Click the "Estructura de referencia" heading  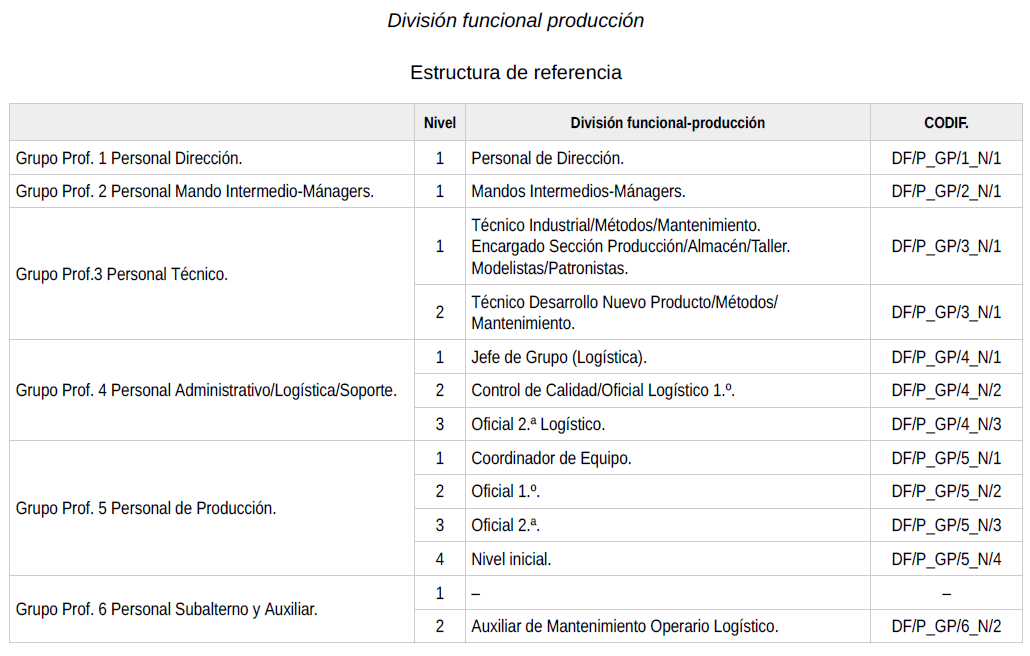(515, 72)
